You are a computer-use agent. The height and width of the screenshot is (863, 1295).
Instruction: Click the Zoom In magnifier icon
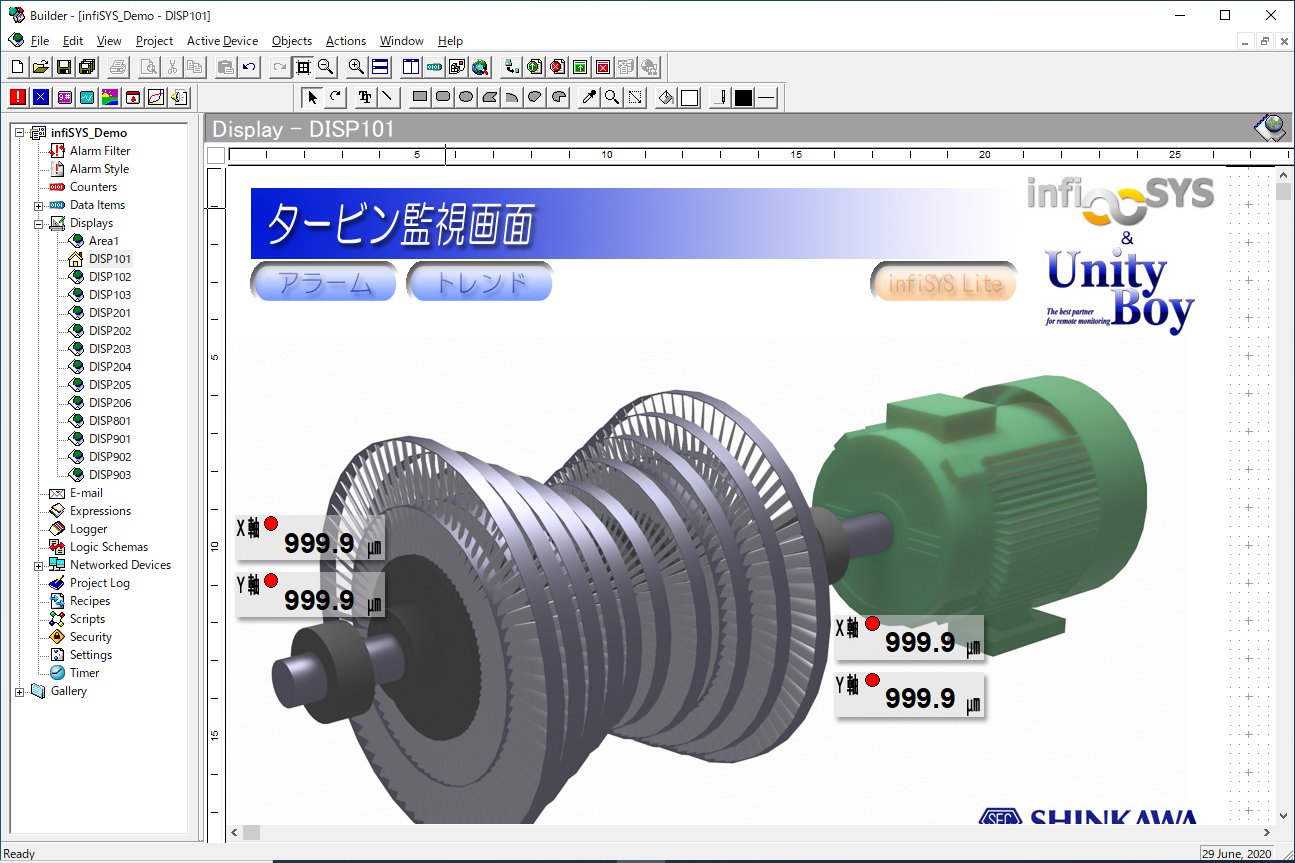pos(357,67)
